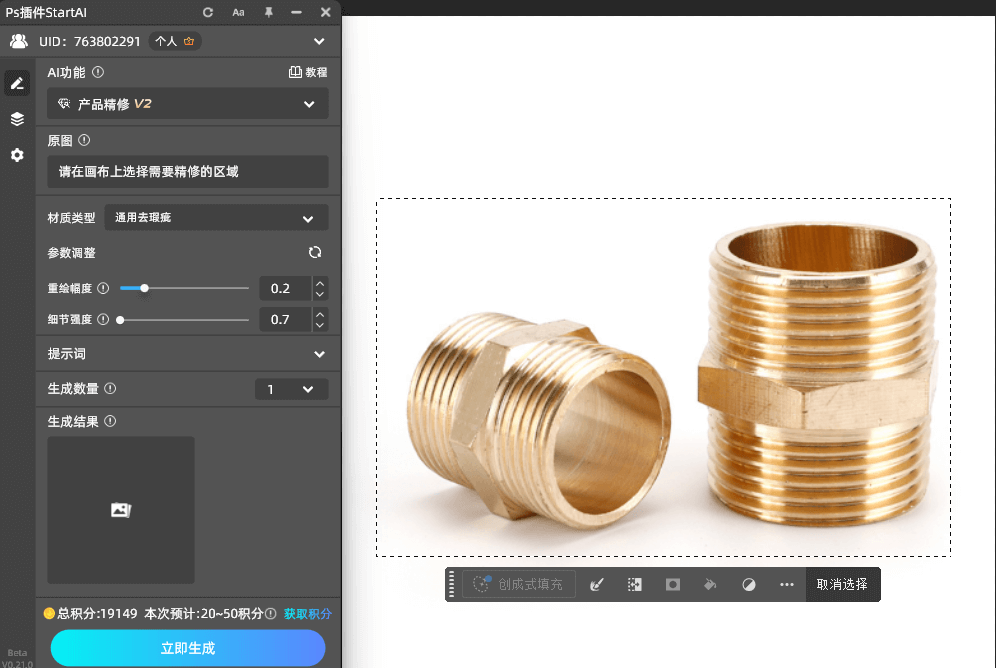
Task: Click the fill bucket icon in the contextual taskbar
Action: tap(710, 584)
